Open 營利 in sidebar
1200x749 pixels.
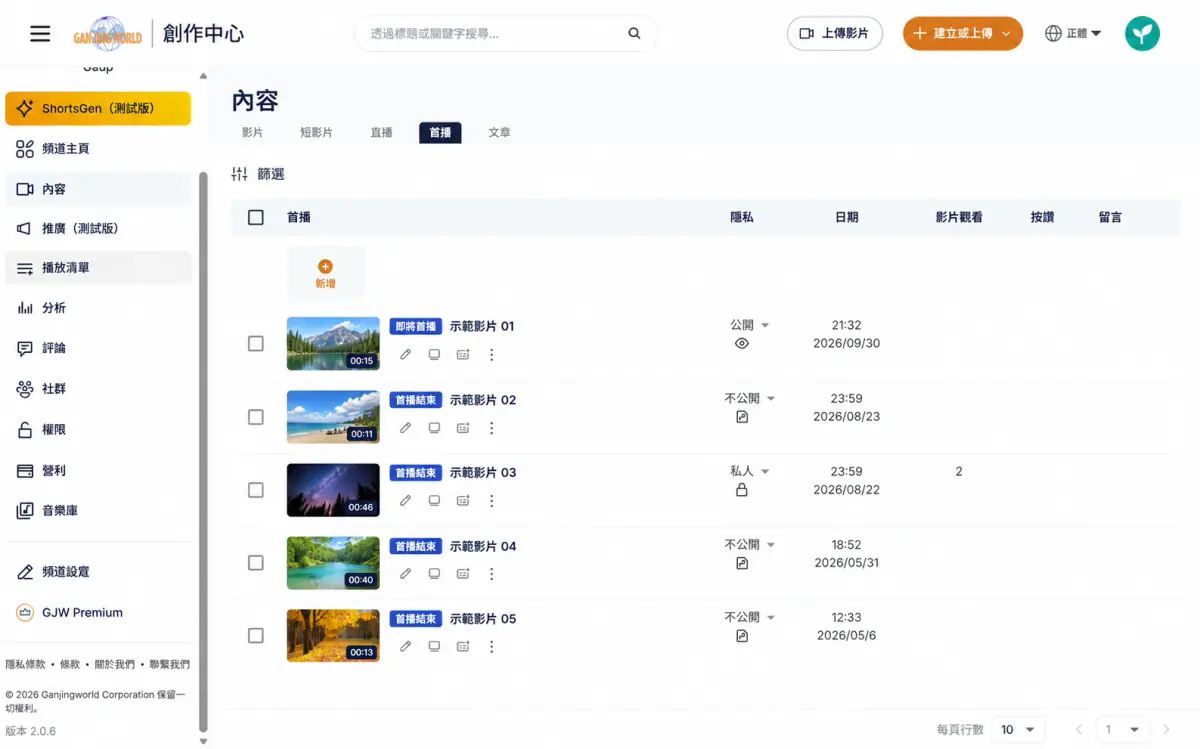click(98, 470)
